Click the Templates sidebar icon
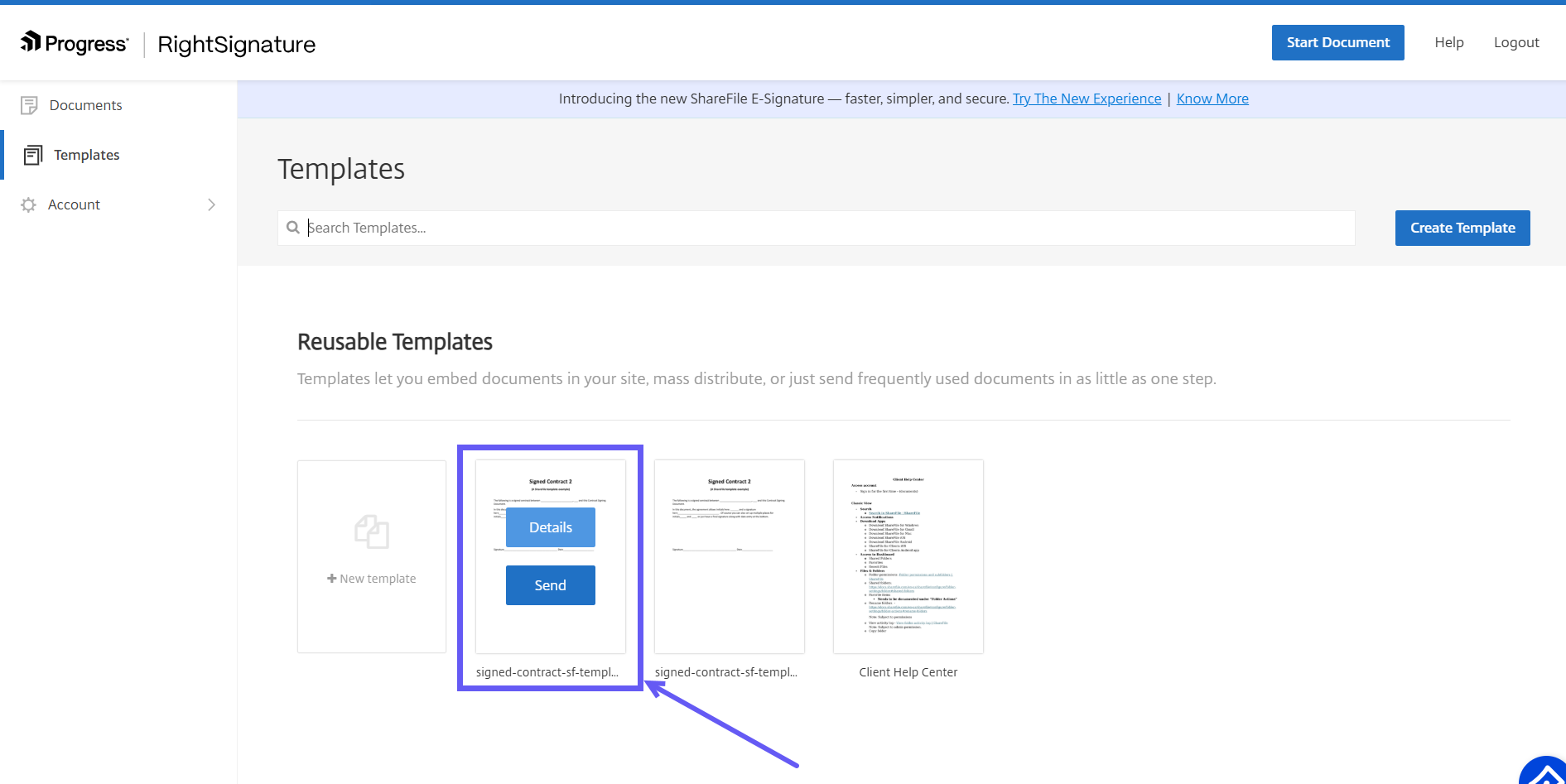Image resolution: width=1566 pixels, height=784 pixels. (33, 155)
